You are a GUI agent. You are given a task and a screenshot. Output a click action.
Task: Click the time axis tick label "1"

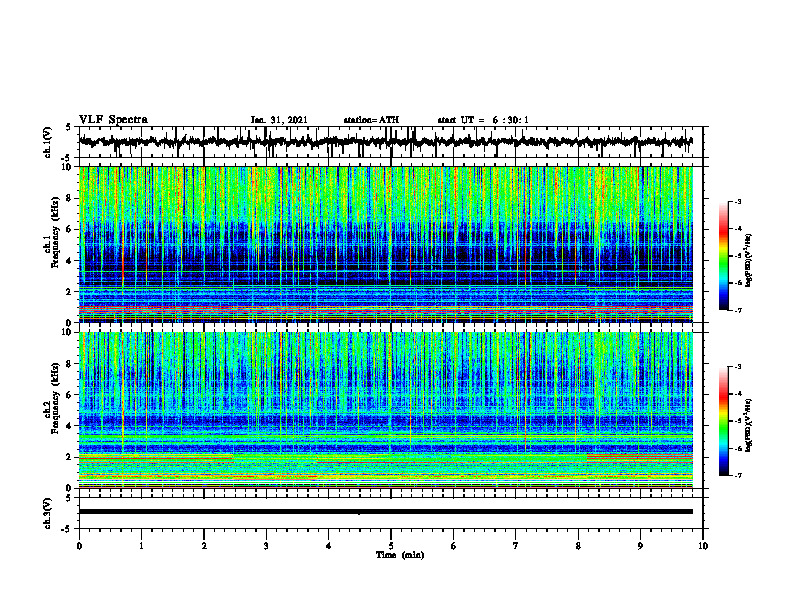(141, 546)
